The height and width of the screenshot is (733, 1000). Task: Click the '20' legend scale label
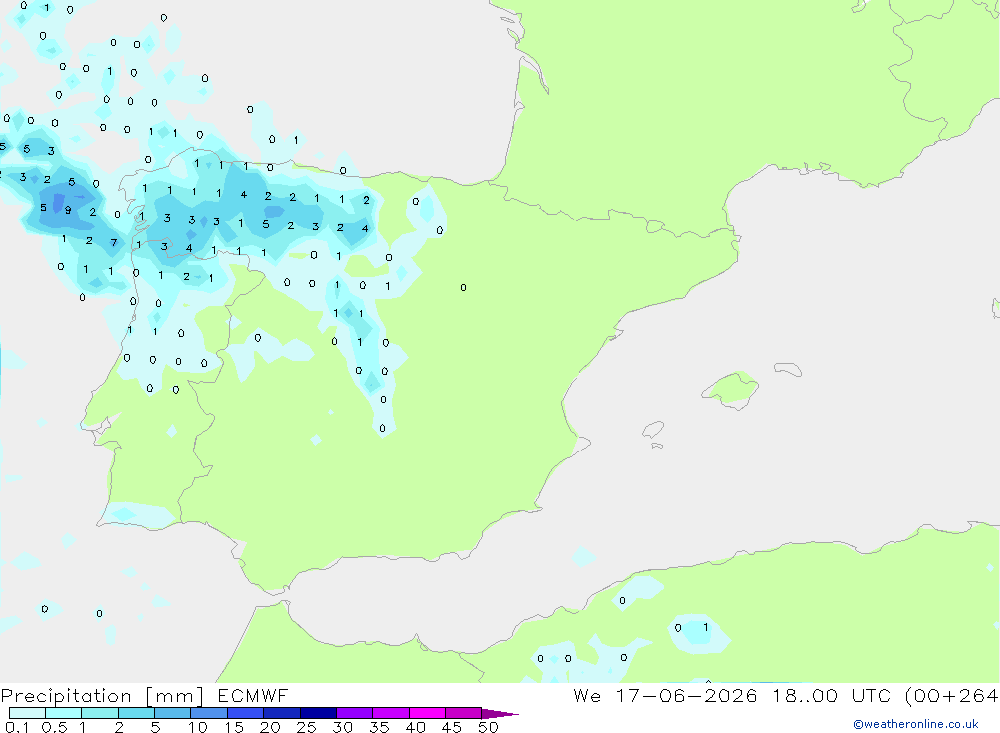270,727
